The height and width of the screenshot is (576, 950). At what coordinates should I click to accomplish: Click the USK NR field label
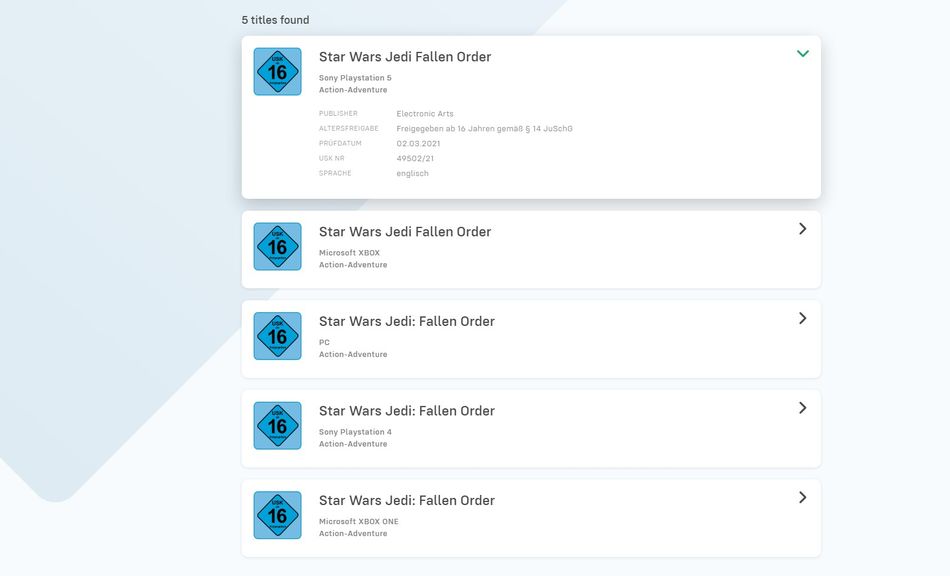(331, 158)
